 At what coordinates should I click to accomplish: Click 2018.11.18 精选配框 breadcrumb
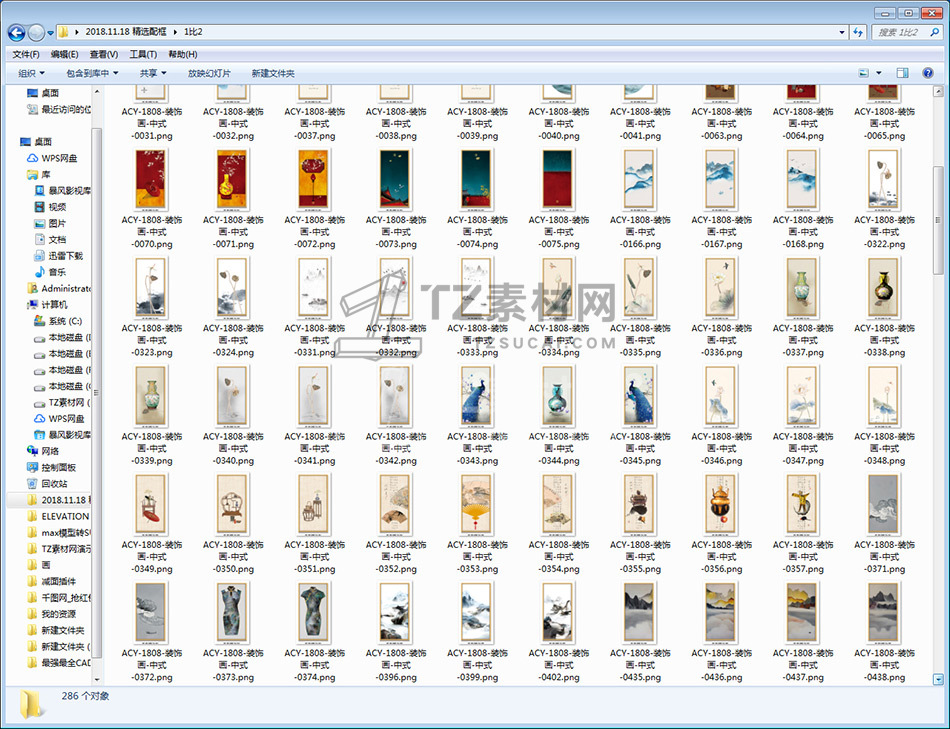pyautogui.click(x=126, y=32)
